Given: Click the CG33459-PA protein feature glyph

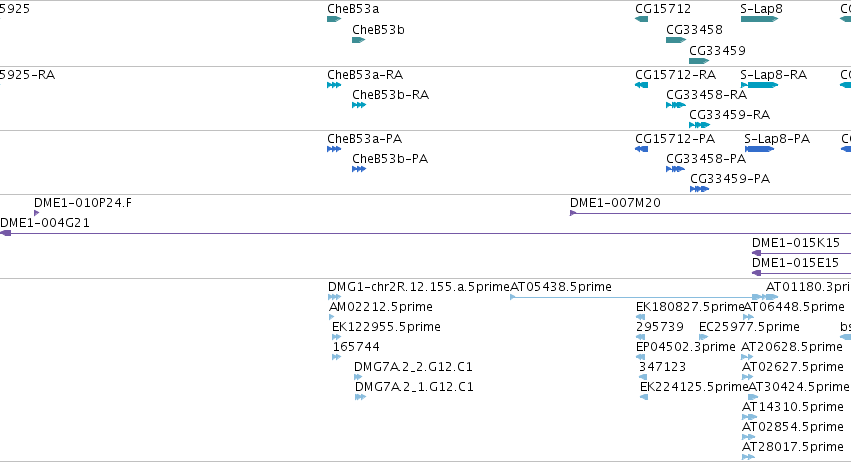Looking at the screenshot, I should 700,189.
